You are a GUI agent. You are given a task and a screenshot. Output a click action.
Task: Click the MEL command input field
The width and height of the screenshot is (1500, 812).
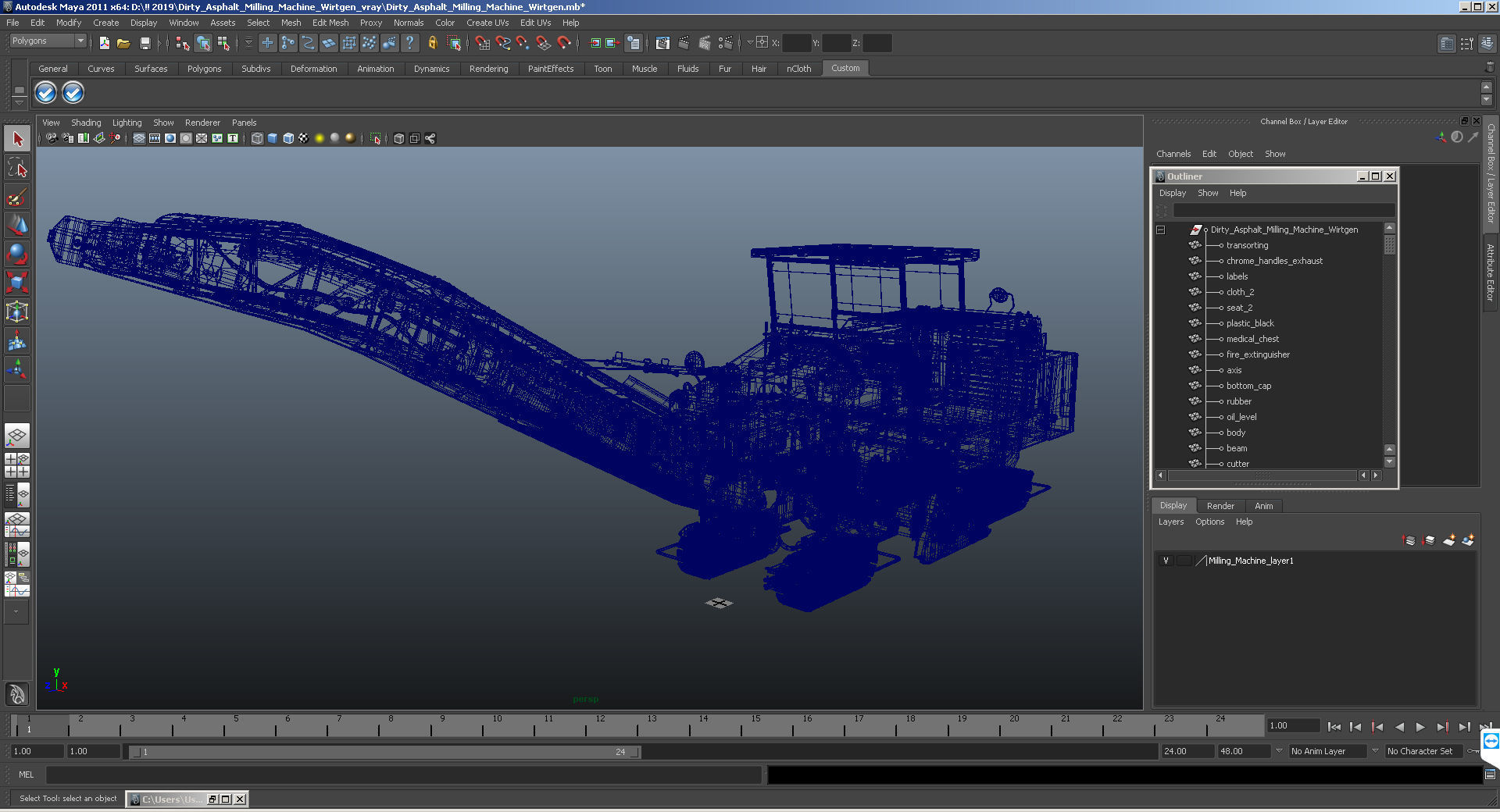pos(403,775)
